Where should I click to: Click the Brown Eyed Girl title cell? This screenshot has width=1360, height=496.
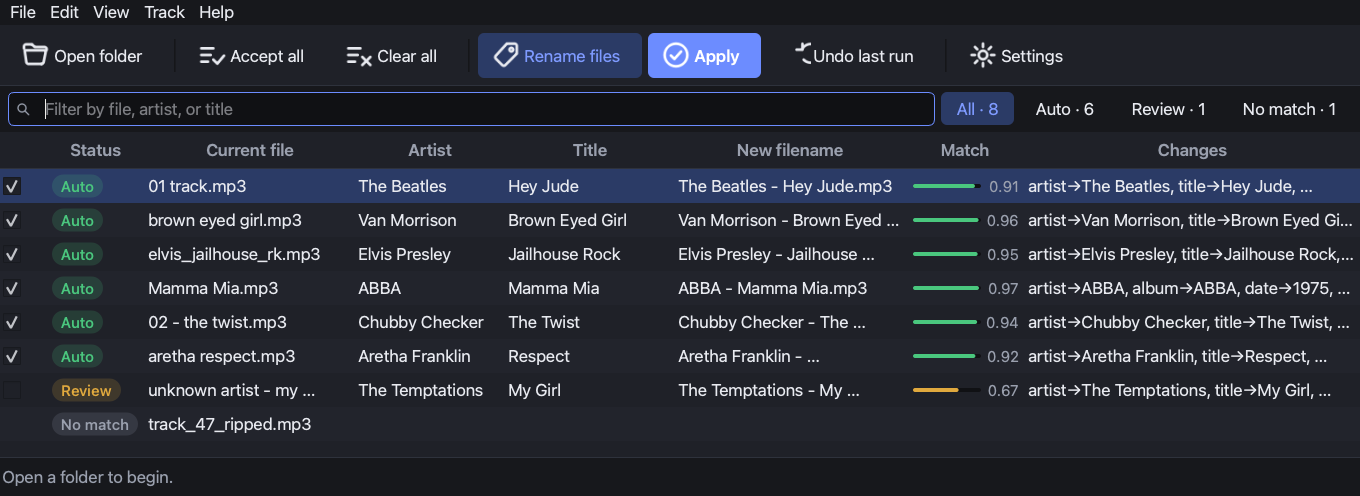pos(567,220)
